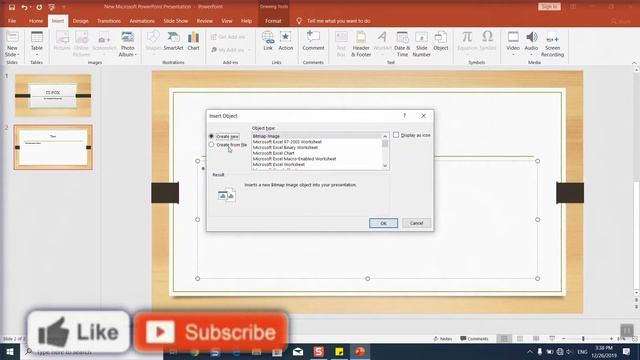Insert Date & Time
Viewport: 640px width, 360px height.
click(402, 44)
